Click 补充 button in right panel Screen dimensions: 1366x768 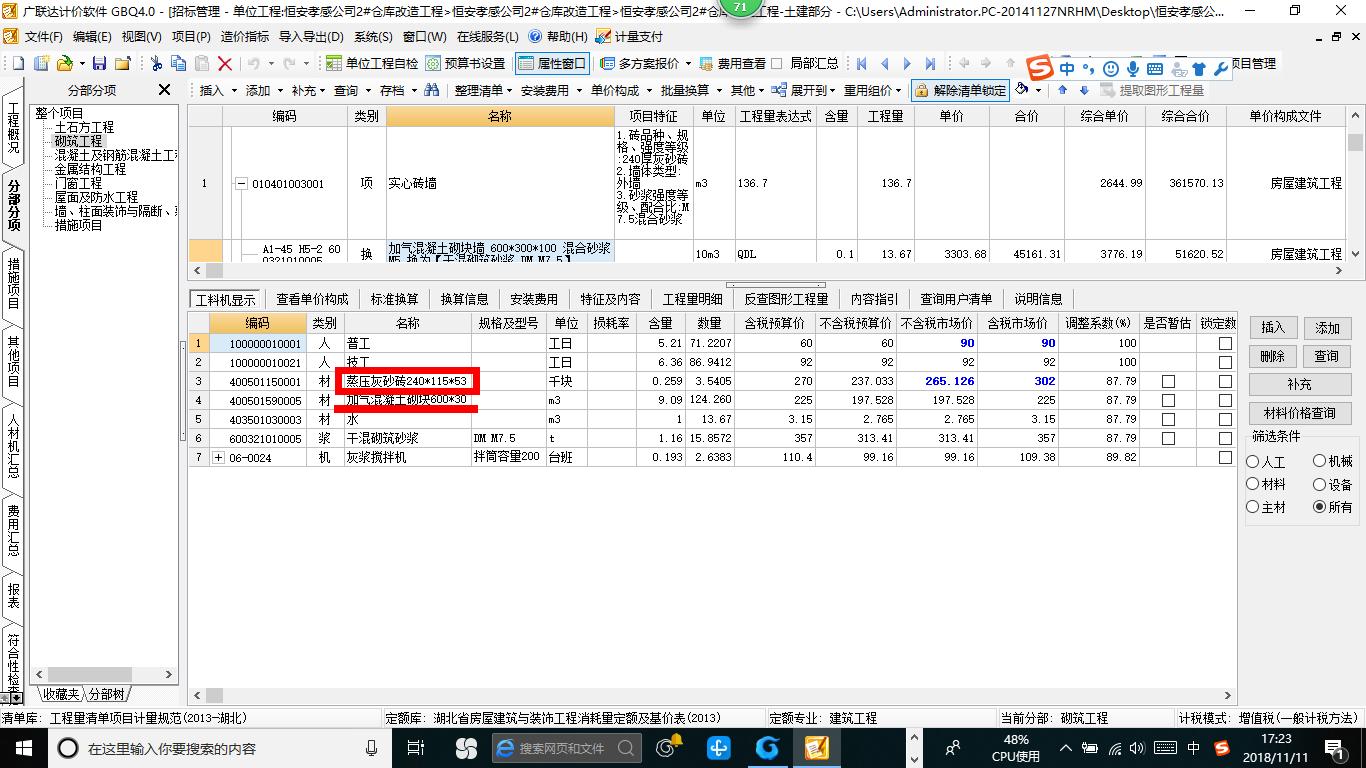tap(1300, 384)
